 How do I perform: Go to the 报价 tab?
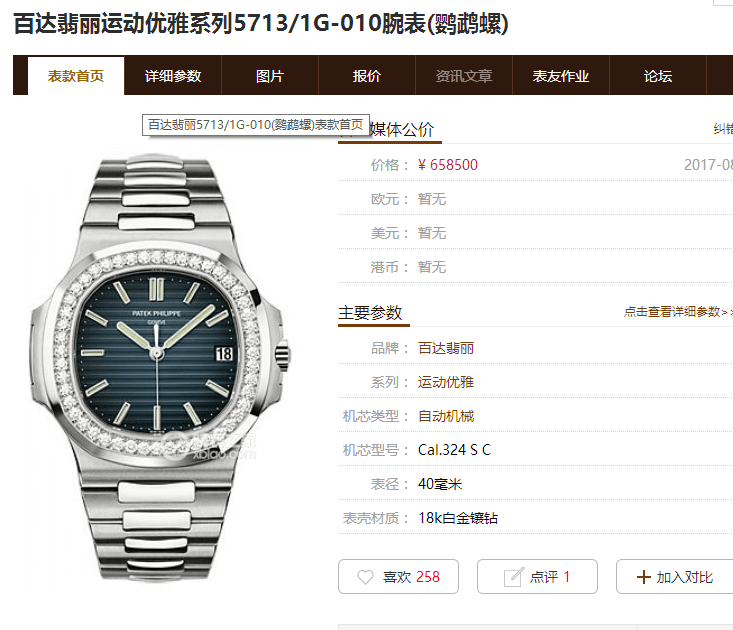tap(367, 76)
